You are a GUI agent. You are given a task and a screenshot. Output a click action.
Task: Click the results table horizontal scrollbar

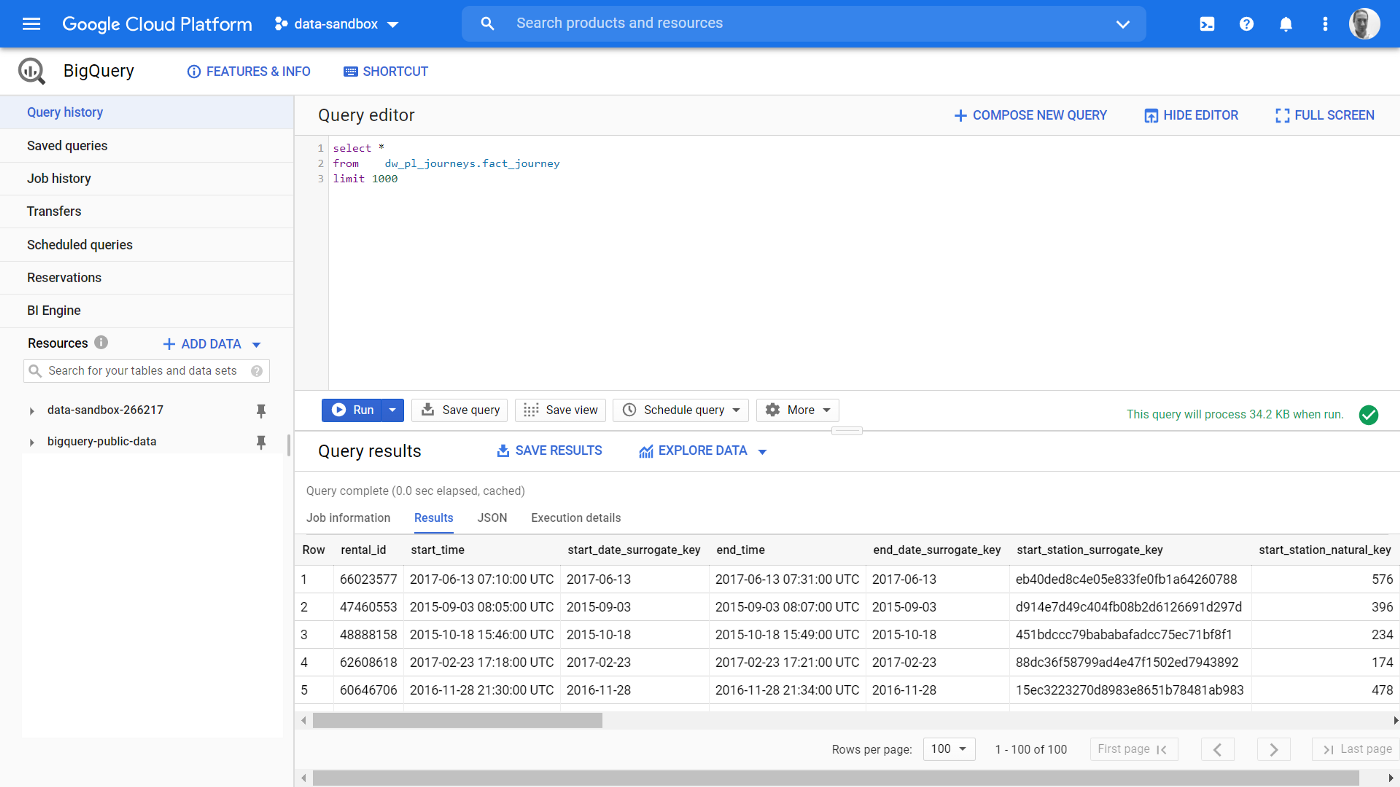pos(458,720)
